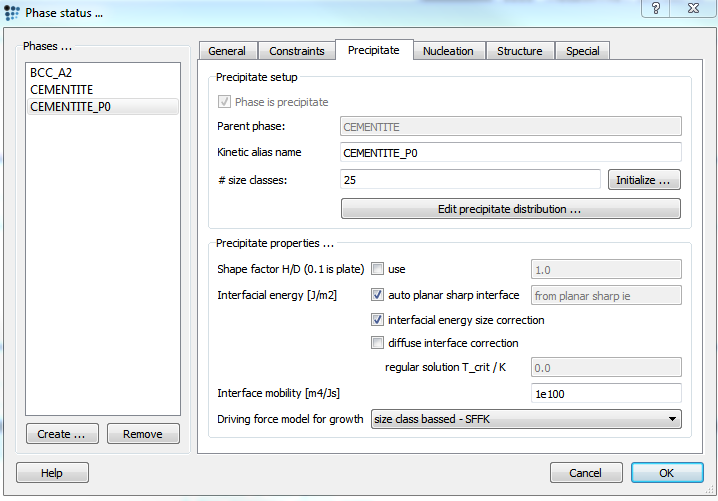718x501 pixels.
Task: Open Driving force model for growth dropdown
Action: click(526, 419)
